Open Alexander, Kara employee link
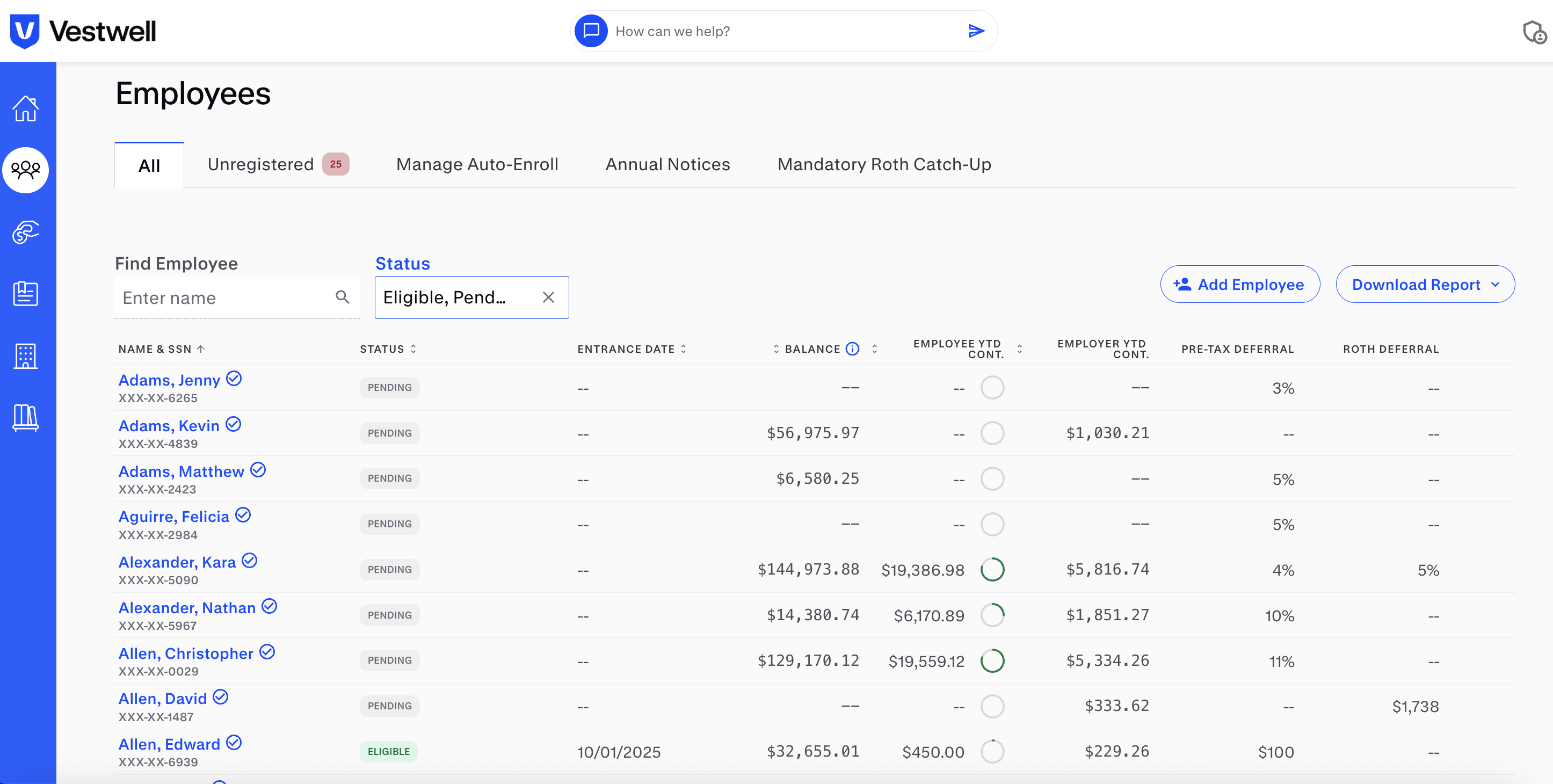1553x784 pixels. 177,562
